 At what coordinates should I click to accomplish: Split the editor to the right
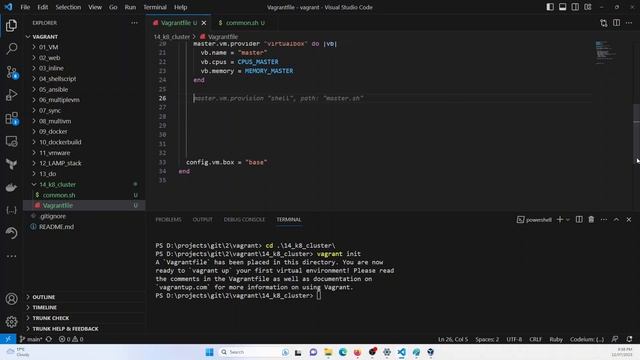pyautogui.click(x=616, y=23)
